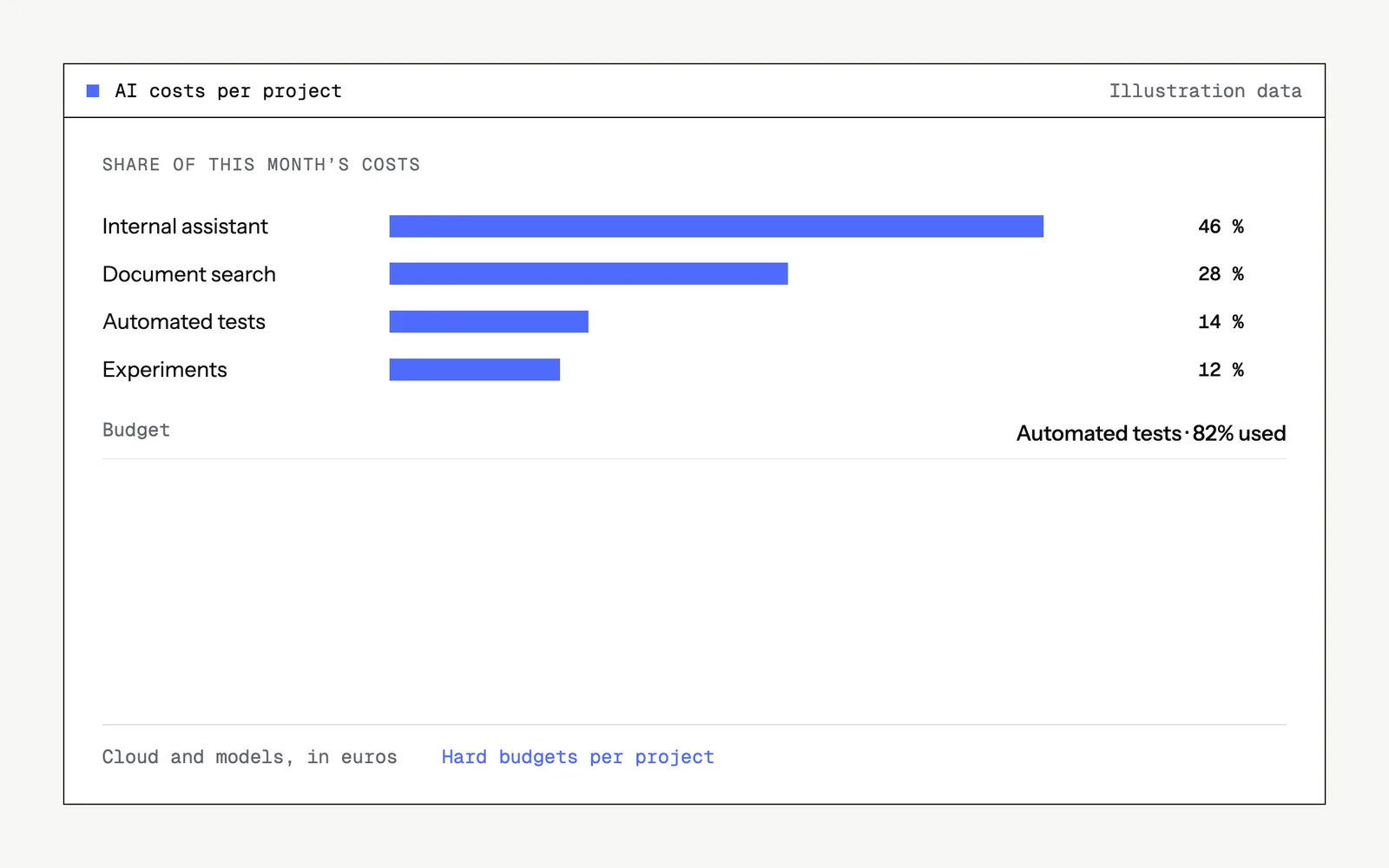Click the Experiments cost bar
1389x868 pixels.
click(475, 370)
